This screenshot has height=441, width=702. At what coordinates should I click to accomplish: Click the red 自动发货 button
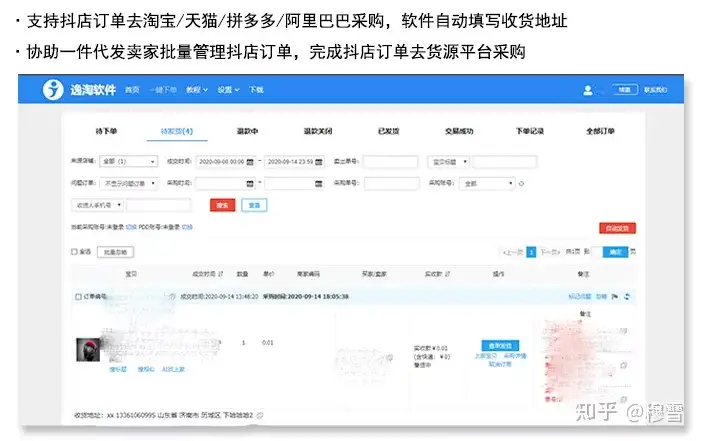click(x=617, y=228)
